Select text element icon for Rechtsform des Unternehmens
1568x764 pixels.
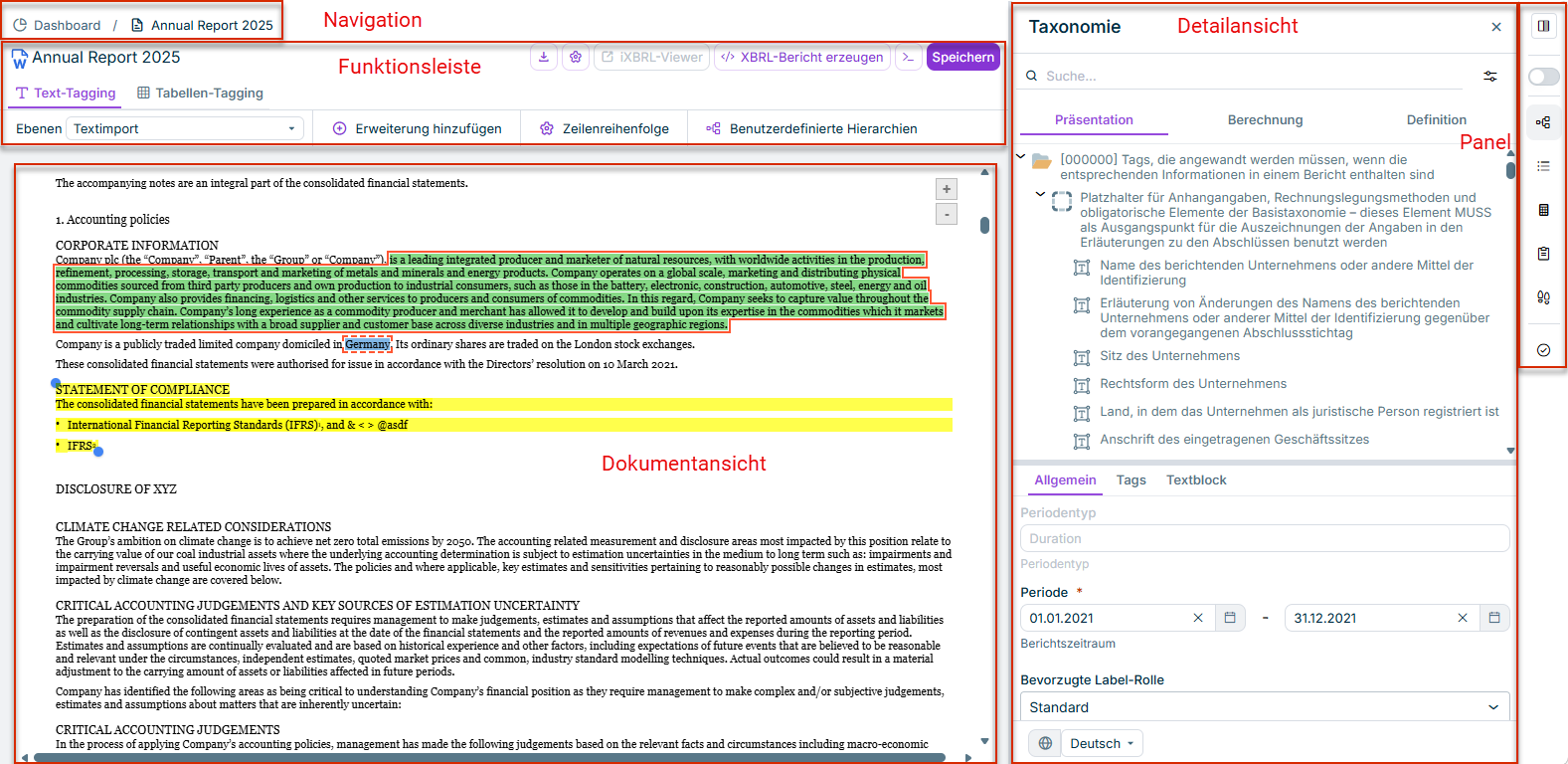[x=1082, y=385]
